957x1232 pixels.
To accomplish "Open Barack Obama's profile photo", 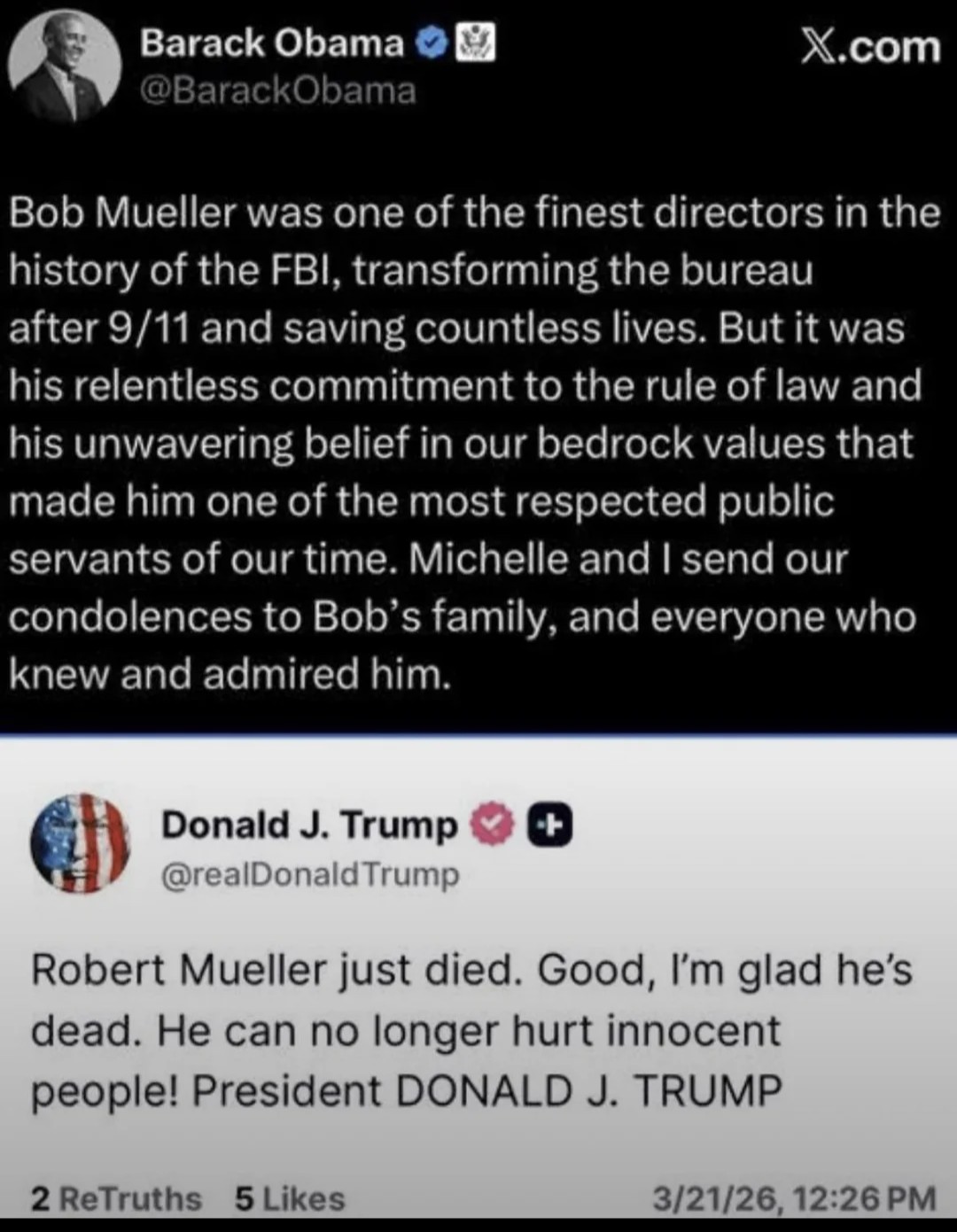I will pyautogui.click(x=64, y=66).
